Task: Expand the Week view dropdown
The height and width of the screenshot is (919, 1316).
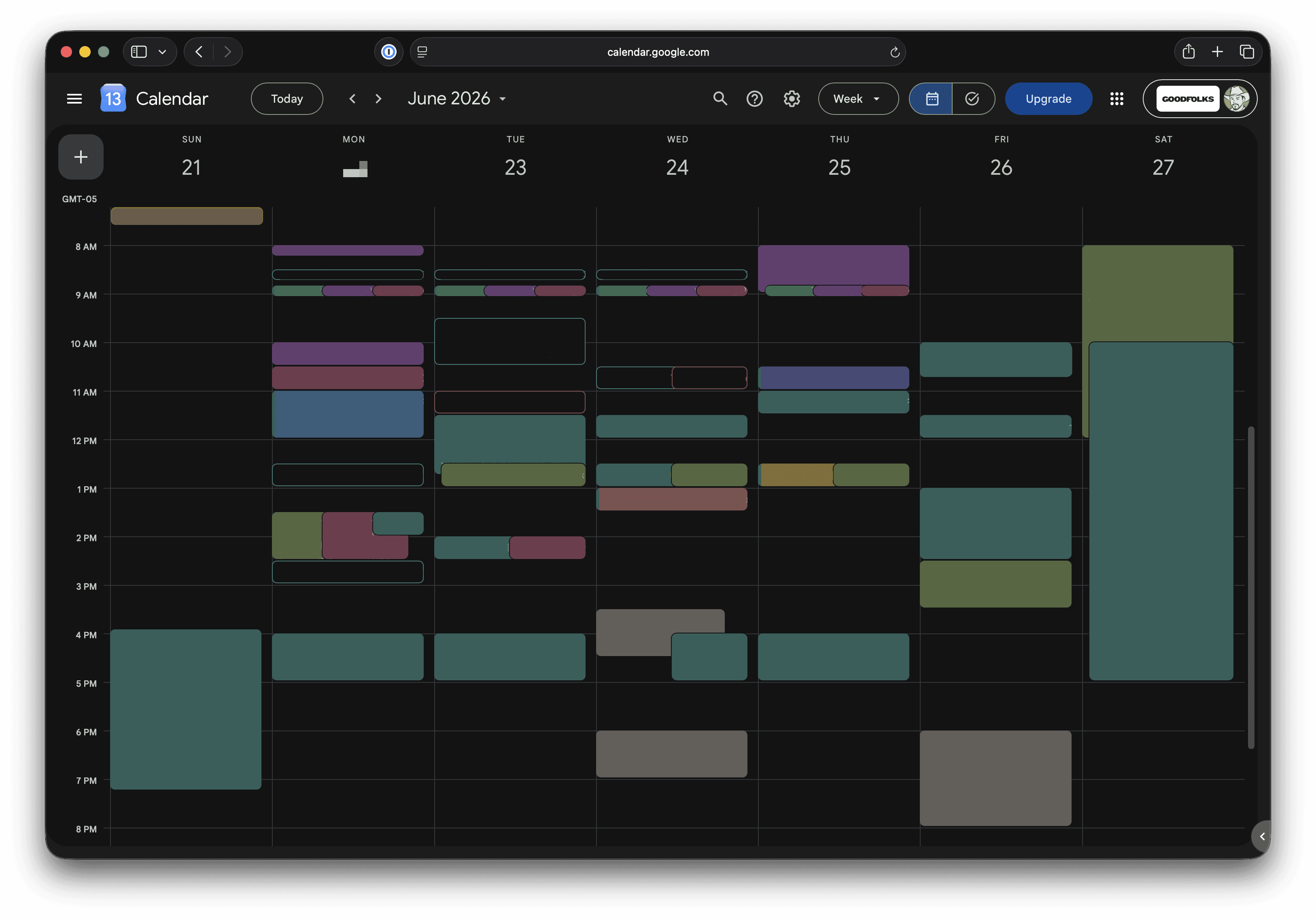Action: pyautogui.click(x=858, y=99)
